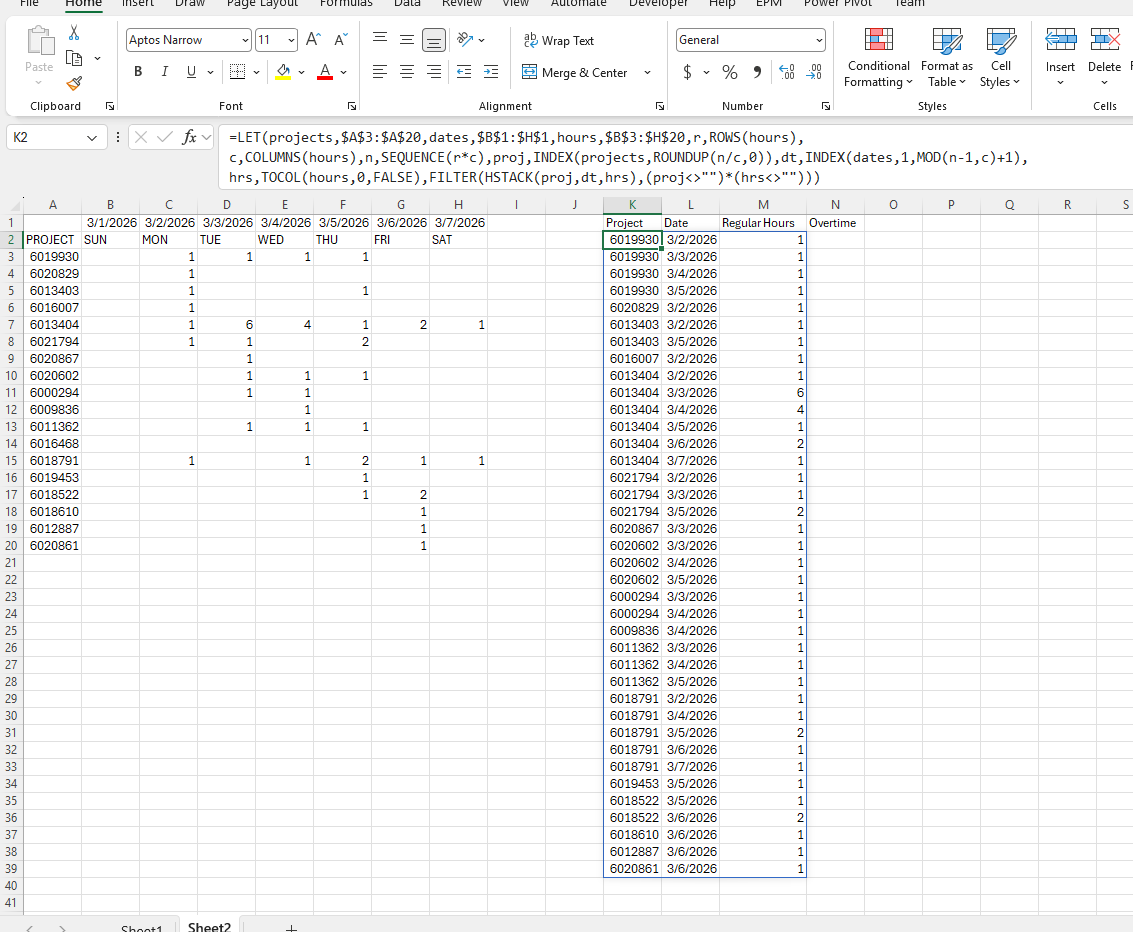Switch to the Formulas tab
The image size is (1133, 932).
pyautogui.click(x=346, y=3)
